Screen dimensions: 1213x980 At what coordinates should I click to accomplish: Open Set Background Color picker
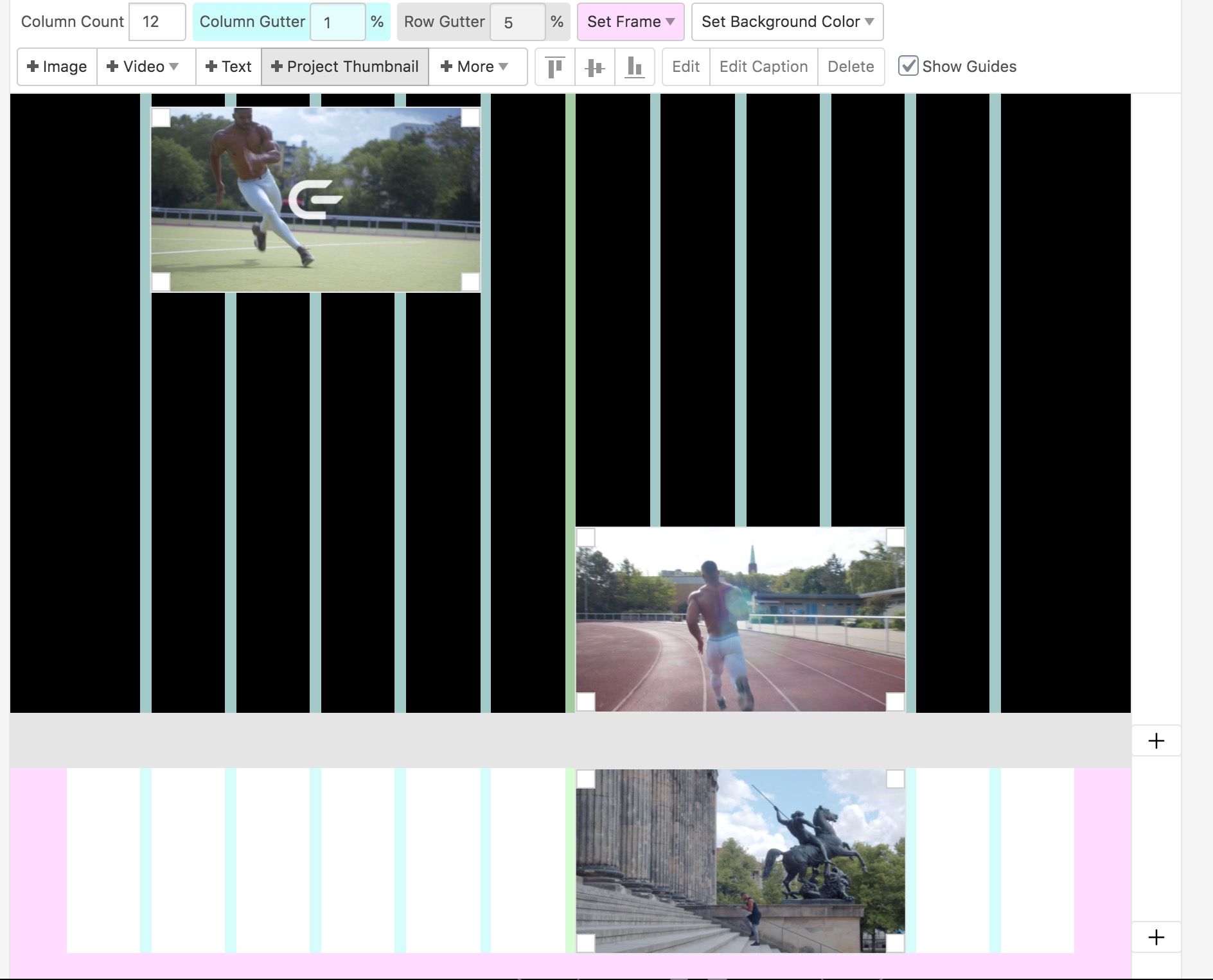tap(787, 22)
